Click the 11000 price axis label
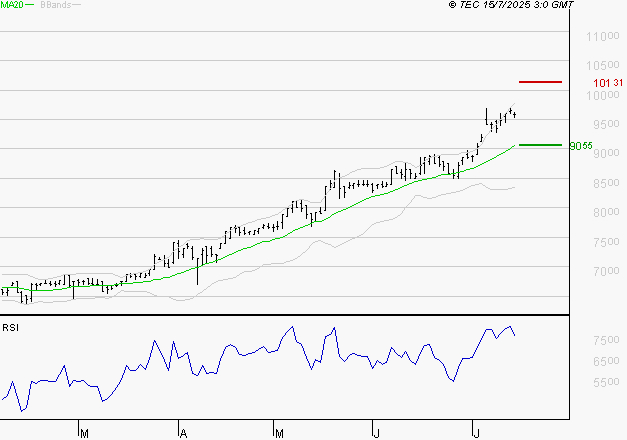This screenshot has width=627, height=440. tap(603, 37)
